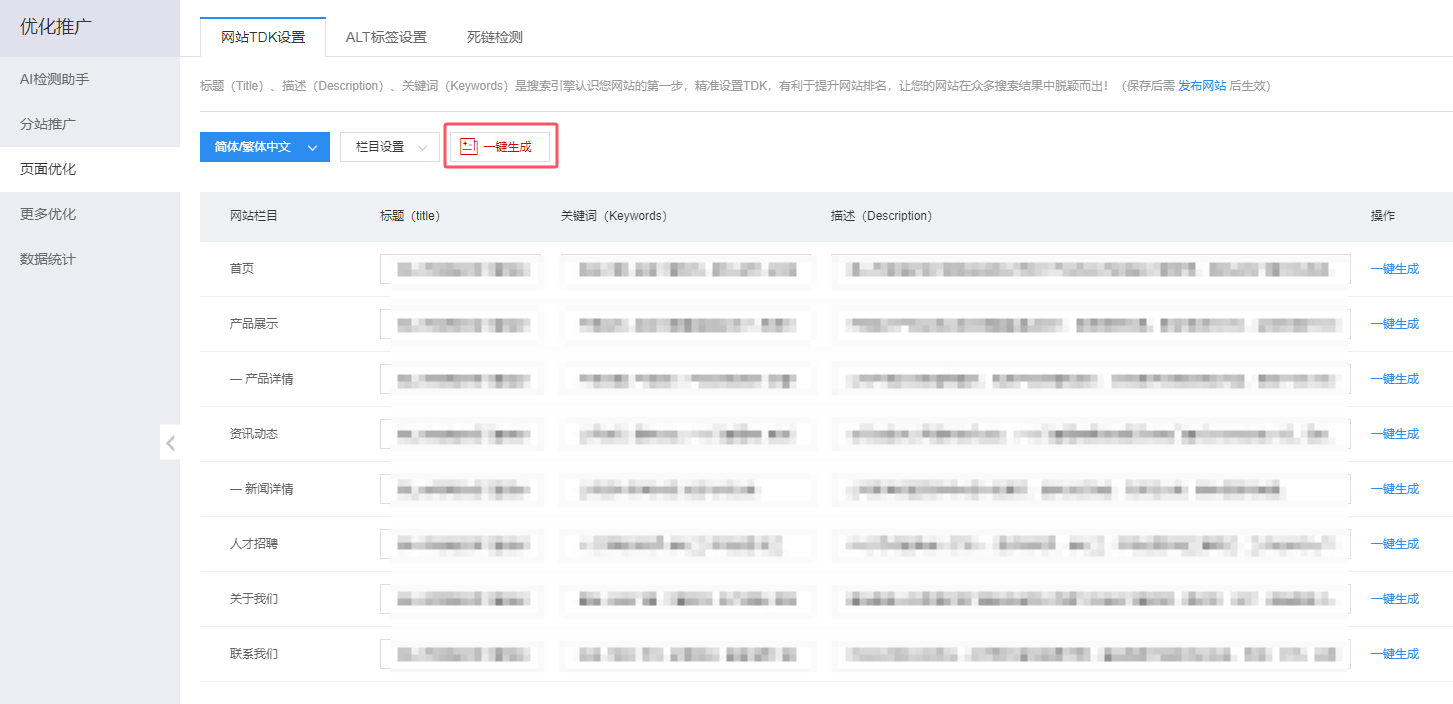Select 数据统计 in the sidebar menu
Viewport: 1453px width, 704px height.
click(60, 258)
